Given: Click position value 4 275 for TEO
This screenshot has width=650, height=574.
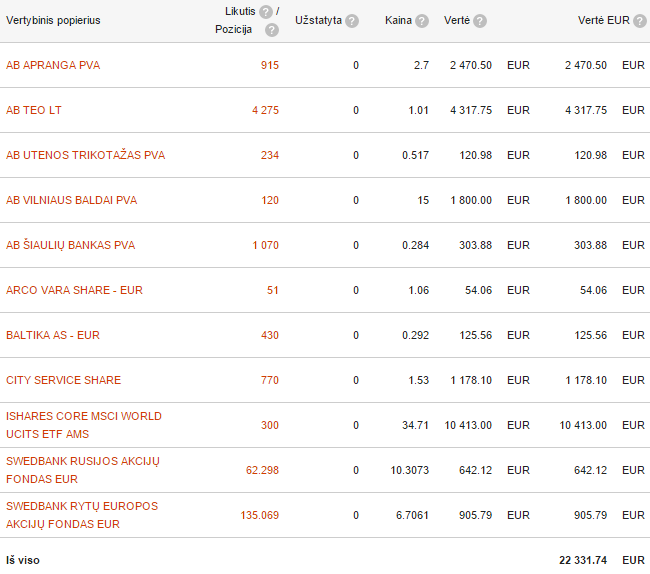Looking at the screenshot, I should [265, 110].
